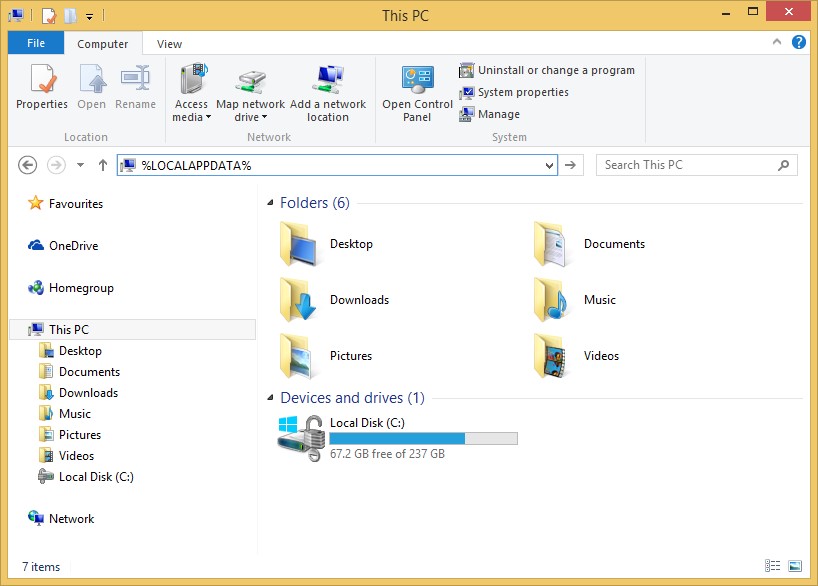
Task: Click Uninstall or change a program
Action: [x=547, y=70]
